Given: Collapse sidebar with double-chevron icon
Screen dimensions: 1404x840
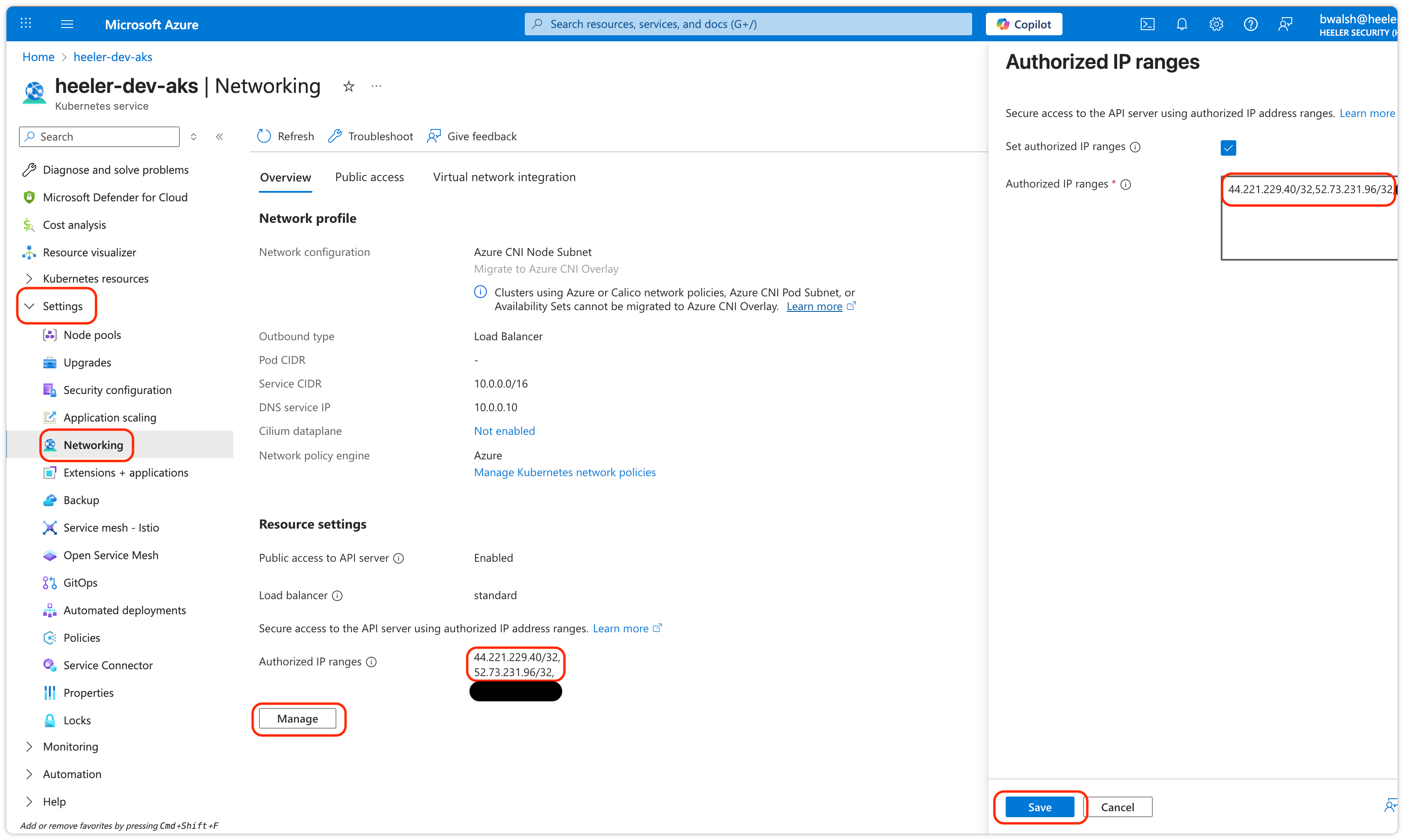Looking at the screenshot, I should [219, 137].
